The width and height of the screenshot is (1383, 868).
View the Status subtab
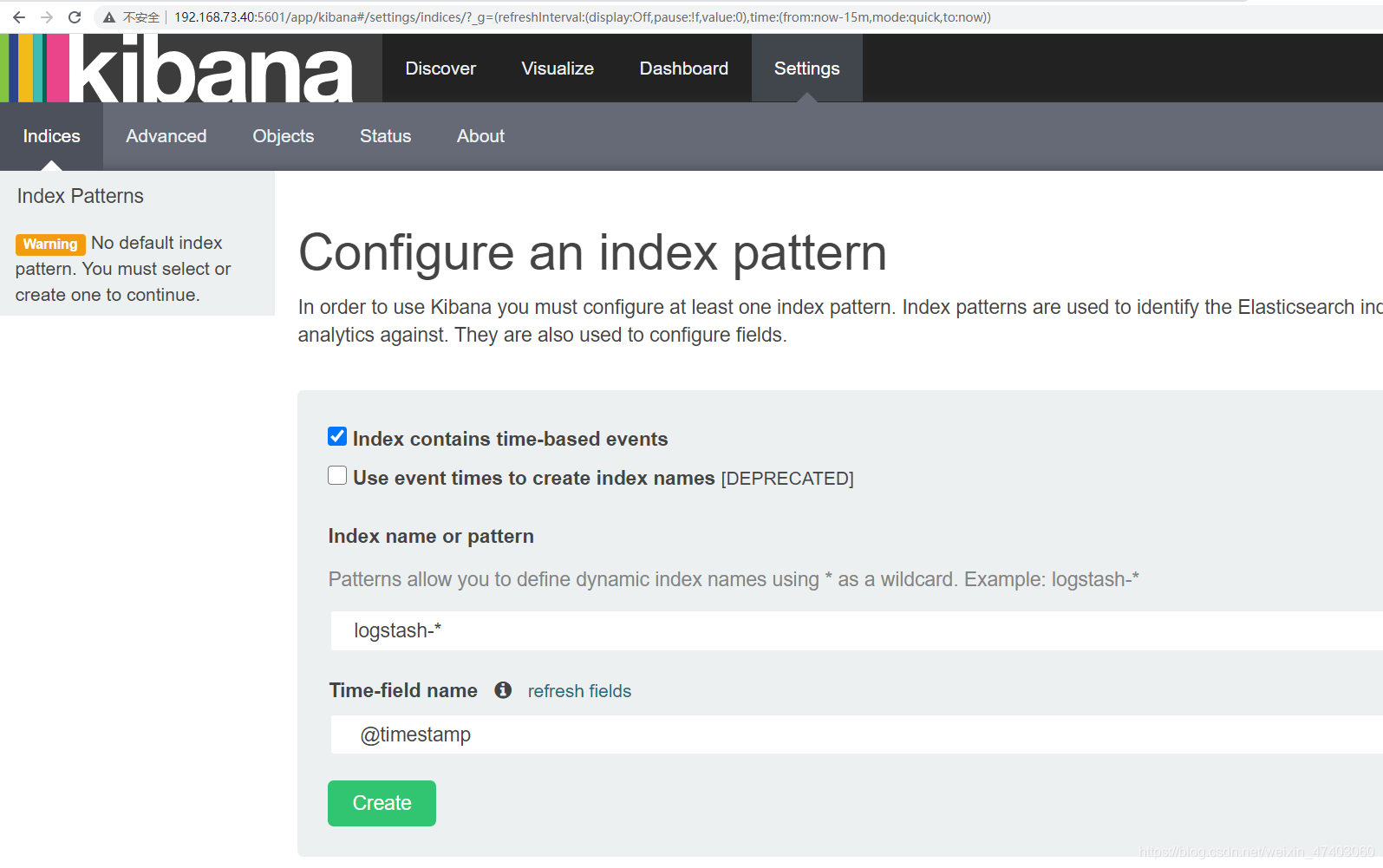tap(386, 136)
